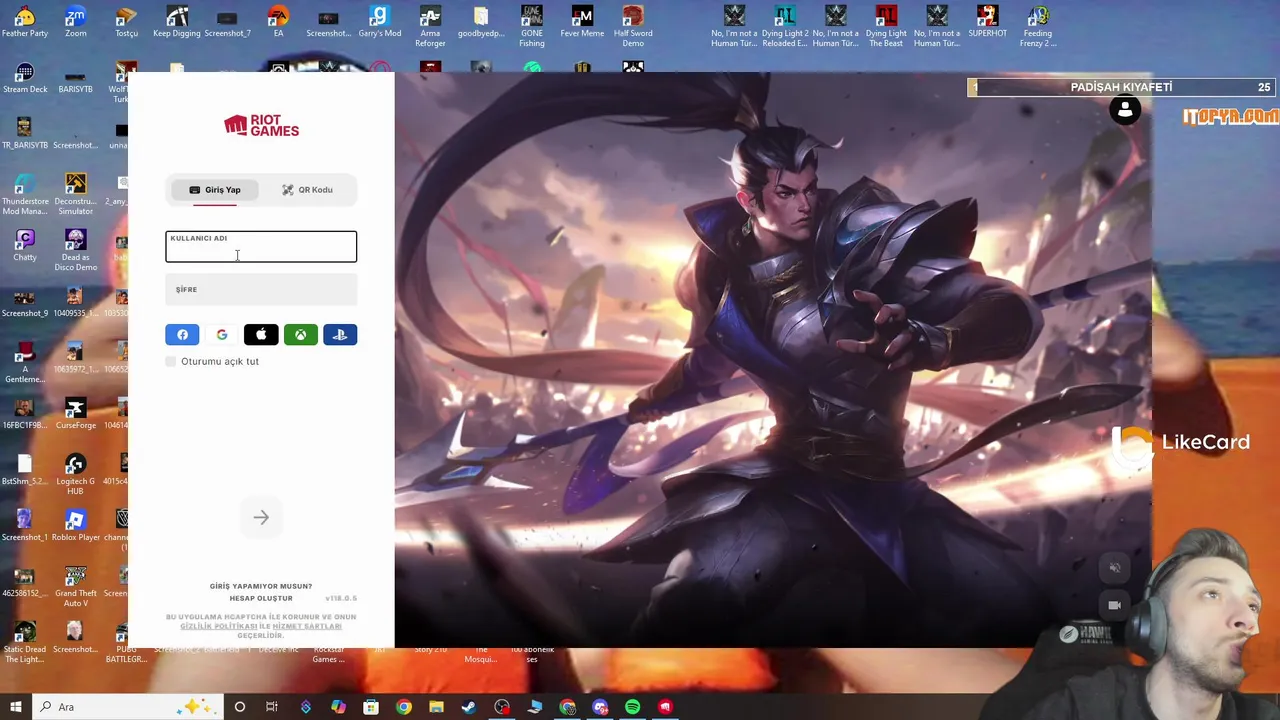1280x720 pixels.
Task: Open the Roblox Player desktop shortcut
Action: pos(75,526)
